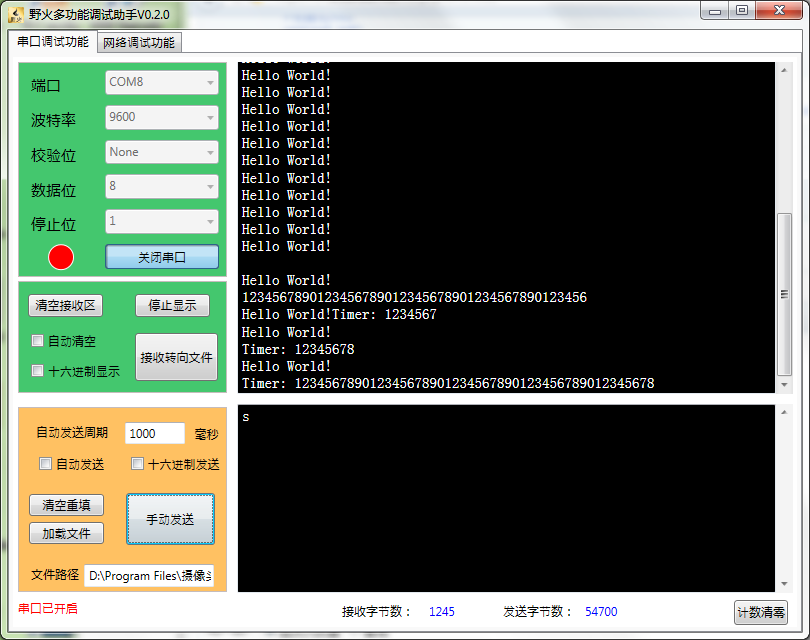
Task: Click the line of digits ending in 123456
Action: (414, 298)
